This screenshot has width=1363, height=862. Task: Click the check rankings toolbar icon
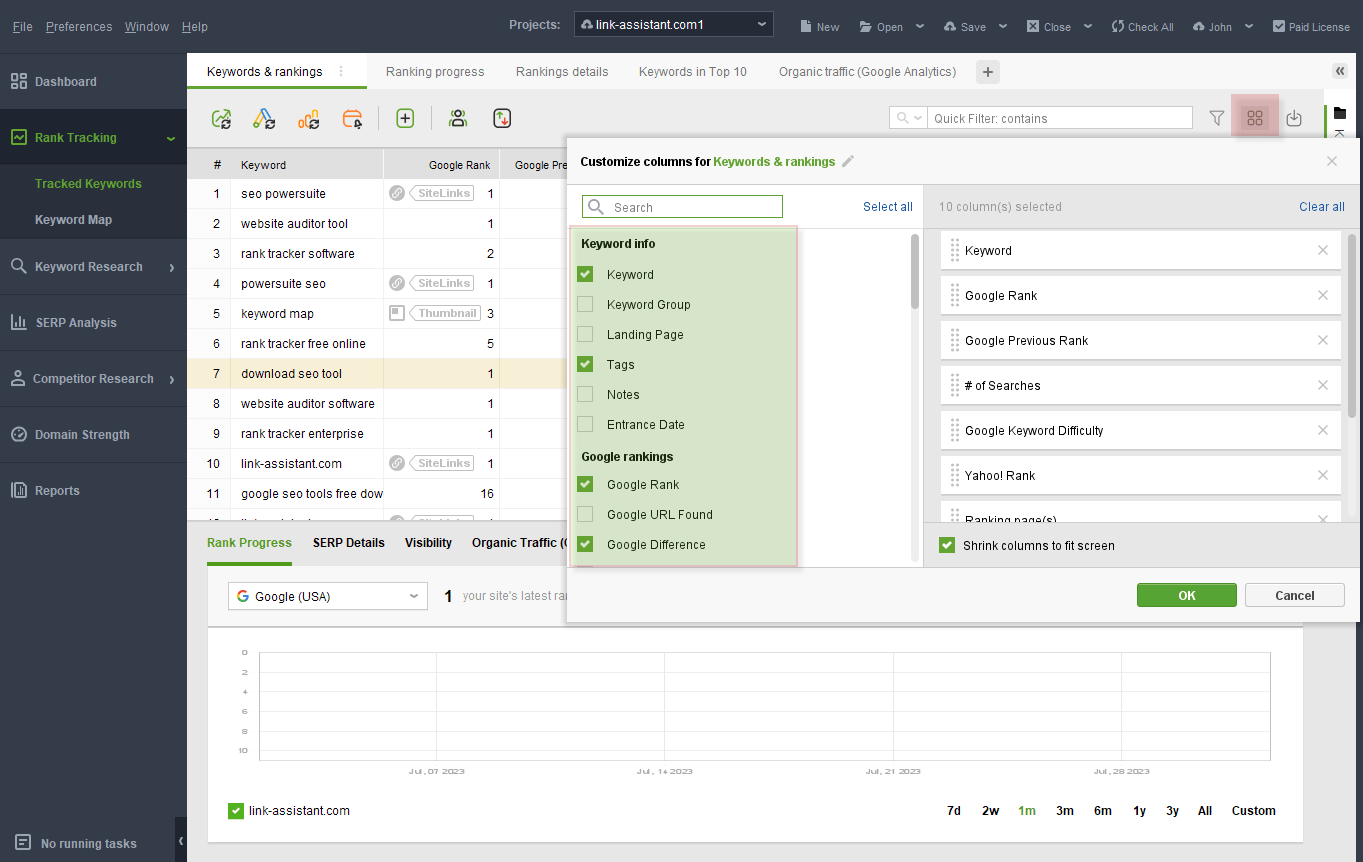coord(222,119)
